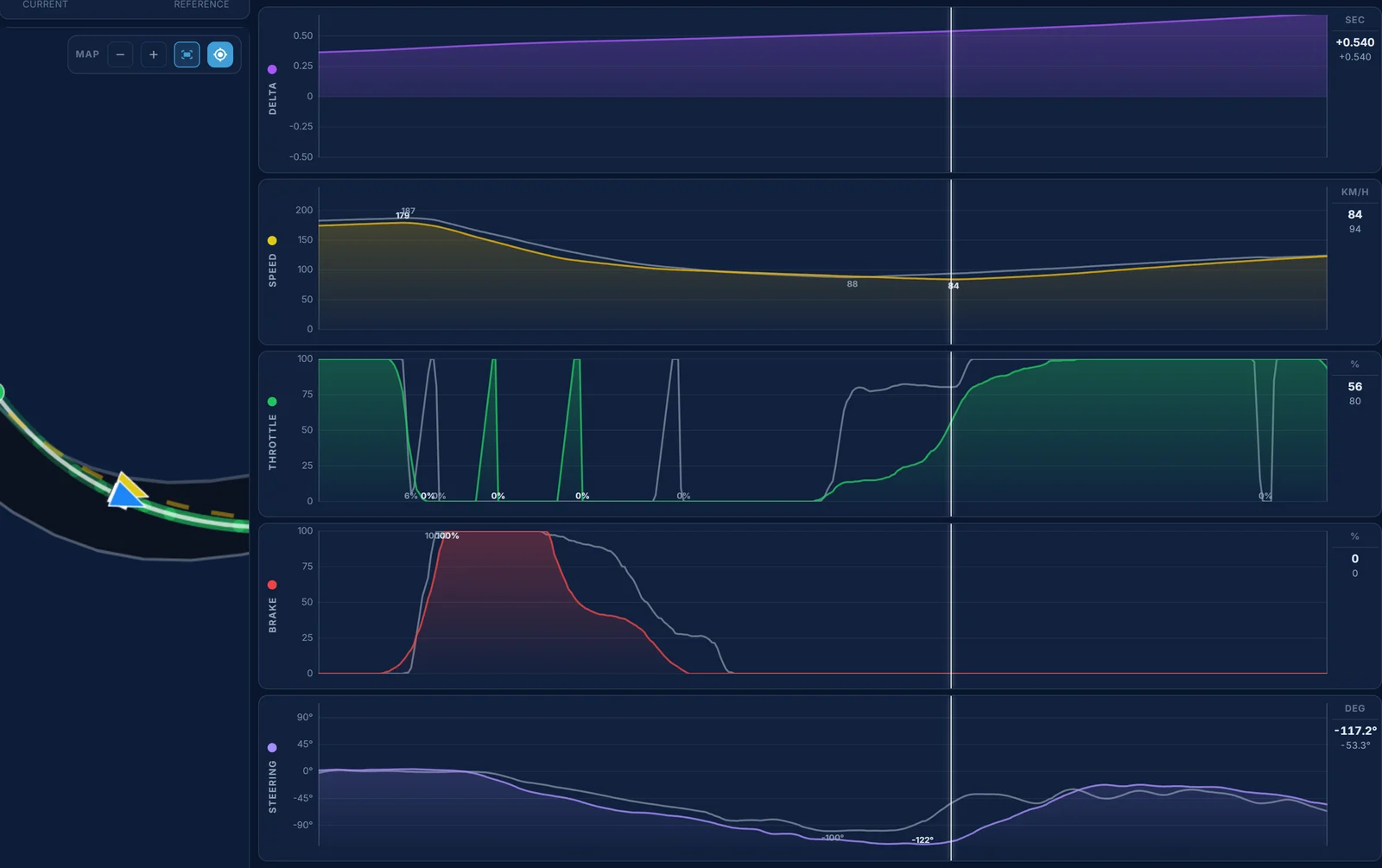Image resolution: width=1382 pixels, height=868 pixels.
Task: Click the 84 km/h current speed readout
Action: [1354, 214]
